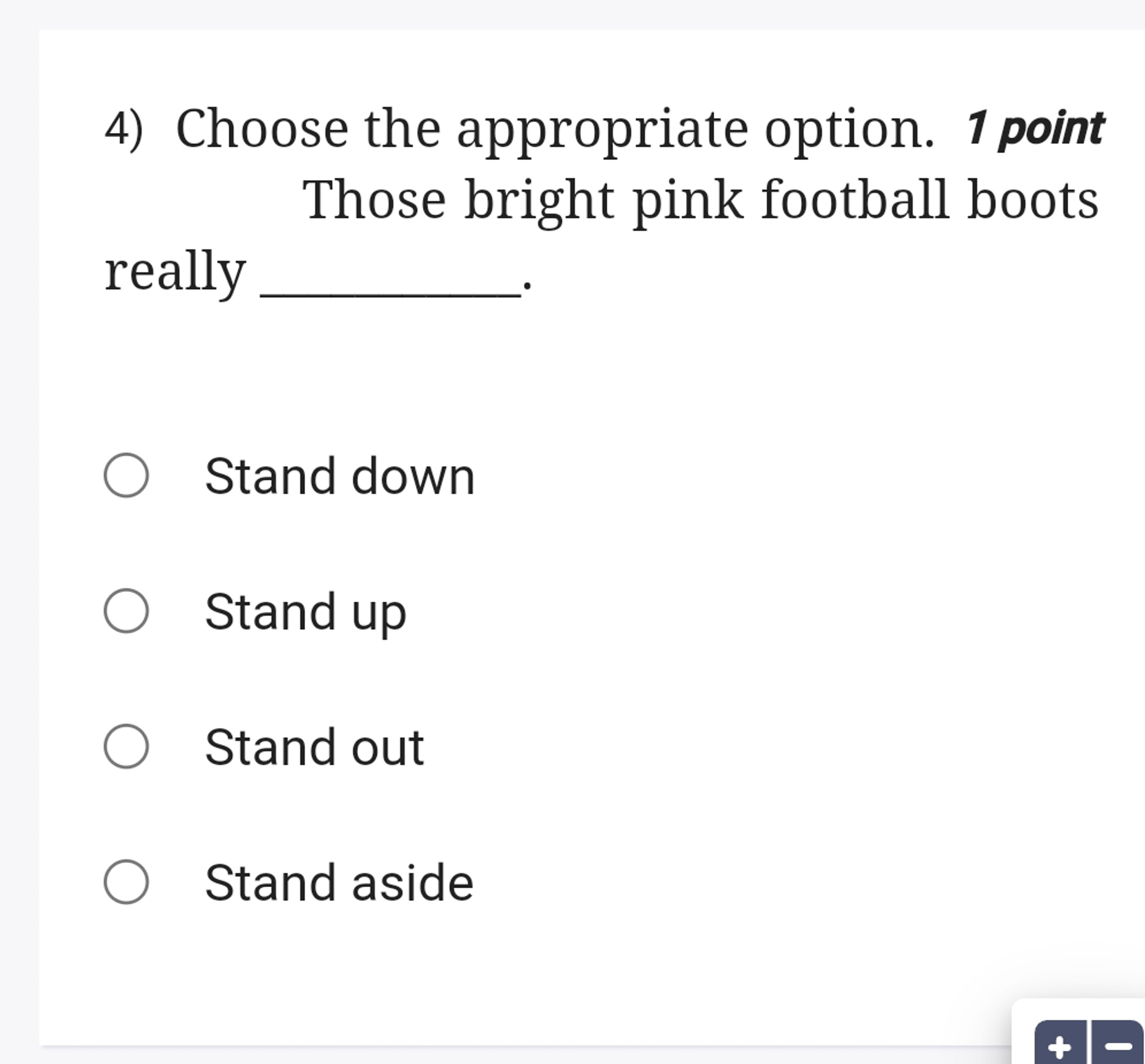Pick the Stand out radio circle
This screenshot has height=1064, width=1145.
126,746
